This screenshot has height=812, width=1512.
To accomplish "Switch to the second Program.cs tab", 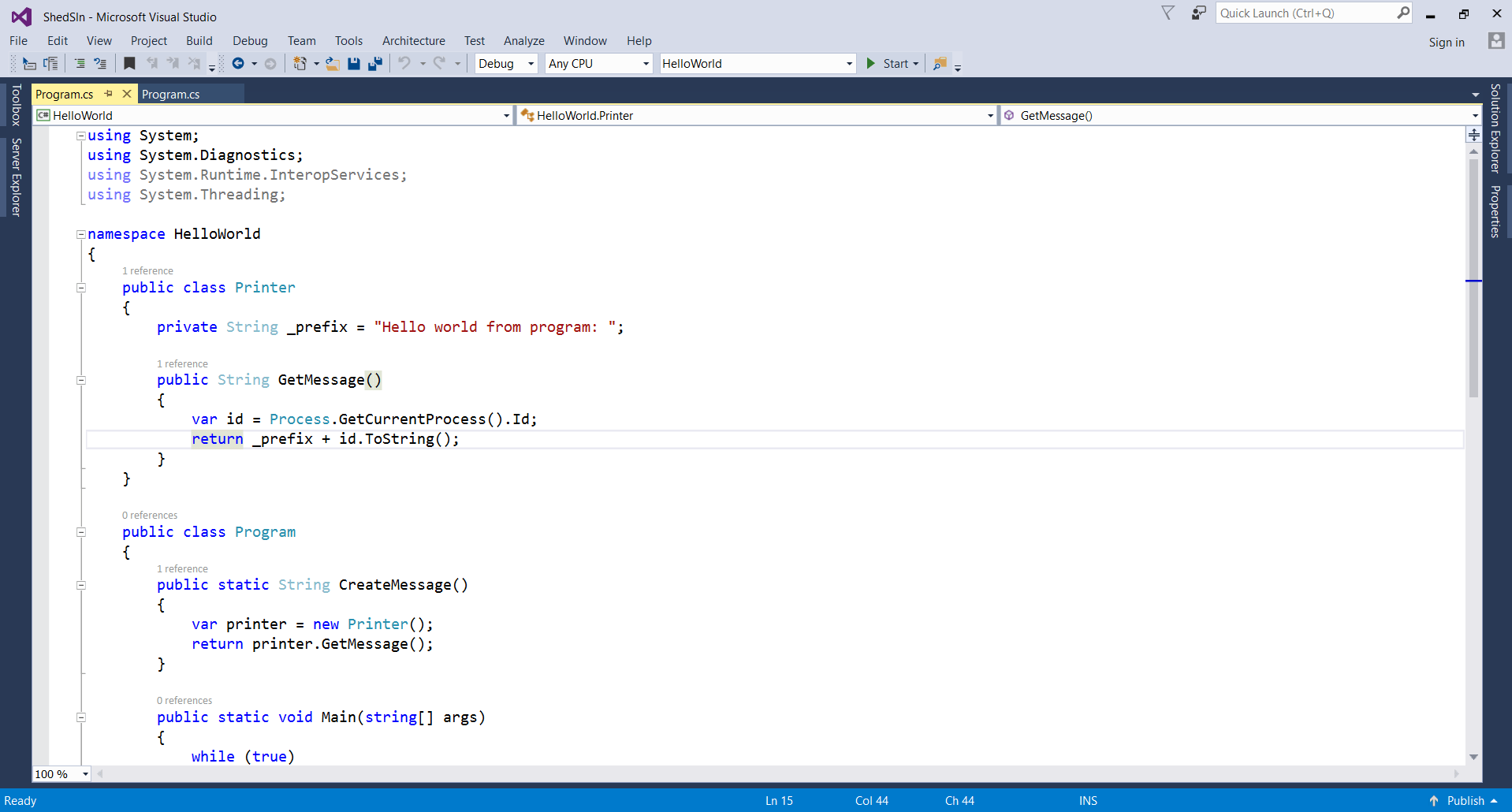I will (170, 93).
